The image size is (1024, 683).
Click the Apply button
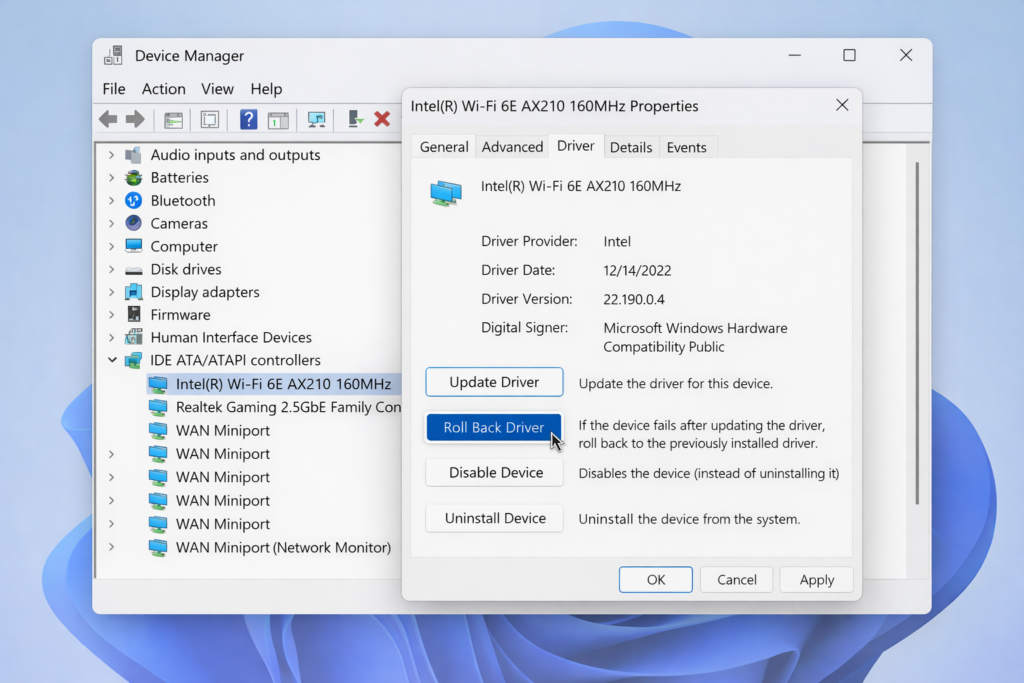(x=816, y=580)
